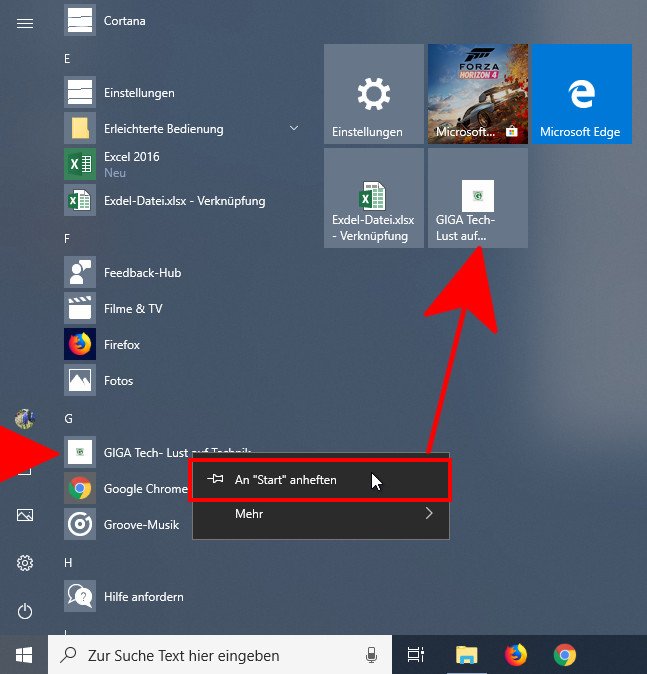Open the Start hamburger menu
The height and width of the screenshot is (674, 647).
pyautogui.click(x=25, y=23)
